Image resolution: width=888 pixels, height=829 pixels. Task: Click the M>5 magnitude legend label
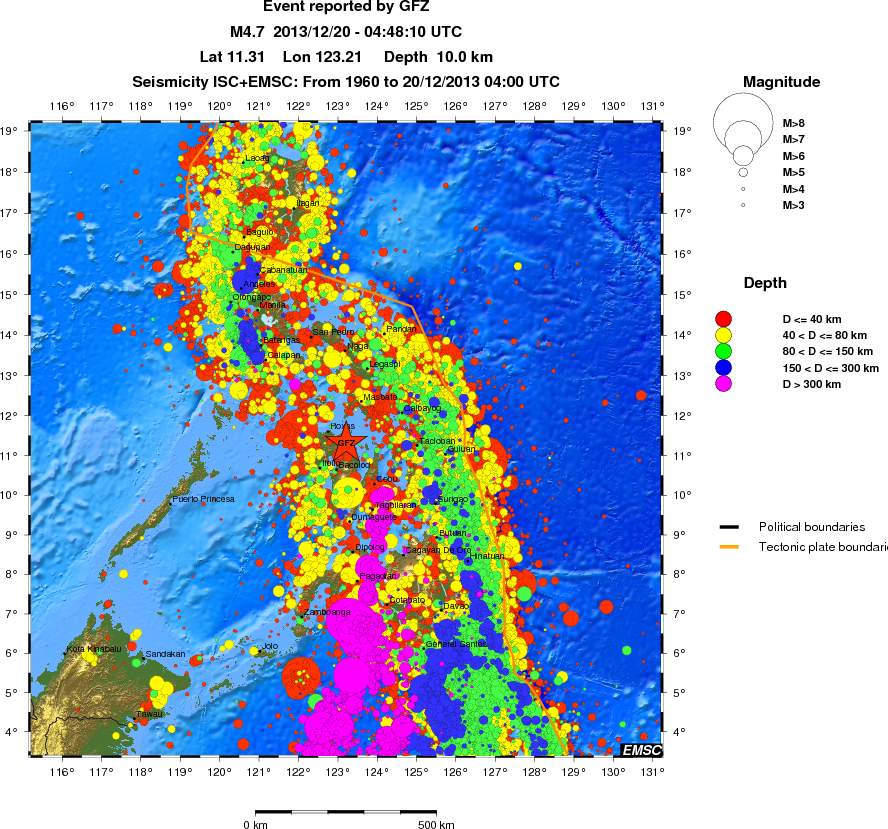[x=793, y=172]
